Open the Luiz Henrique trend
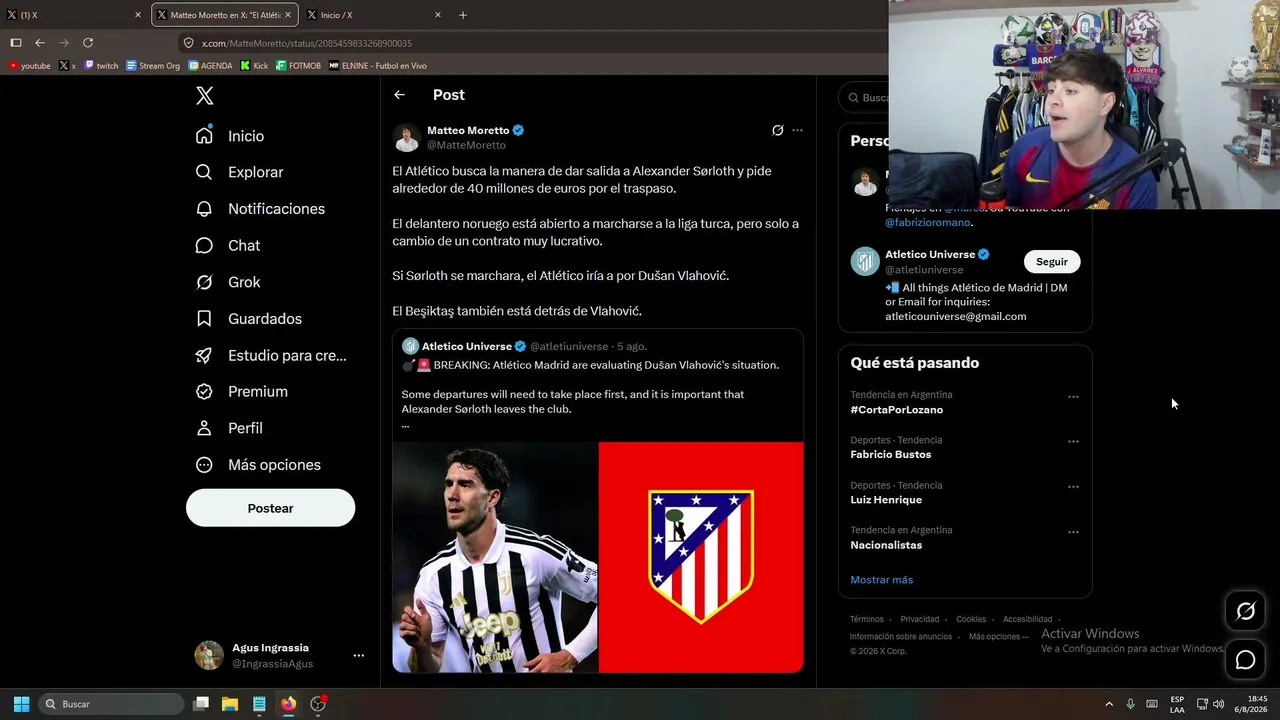The width and height of the screenshot is (1280, 720). coord(886,500)
